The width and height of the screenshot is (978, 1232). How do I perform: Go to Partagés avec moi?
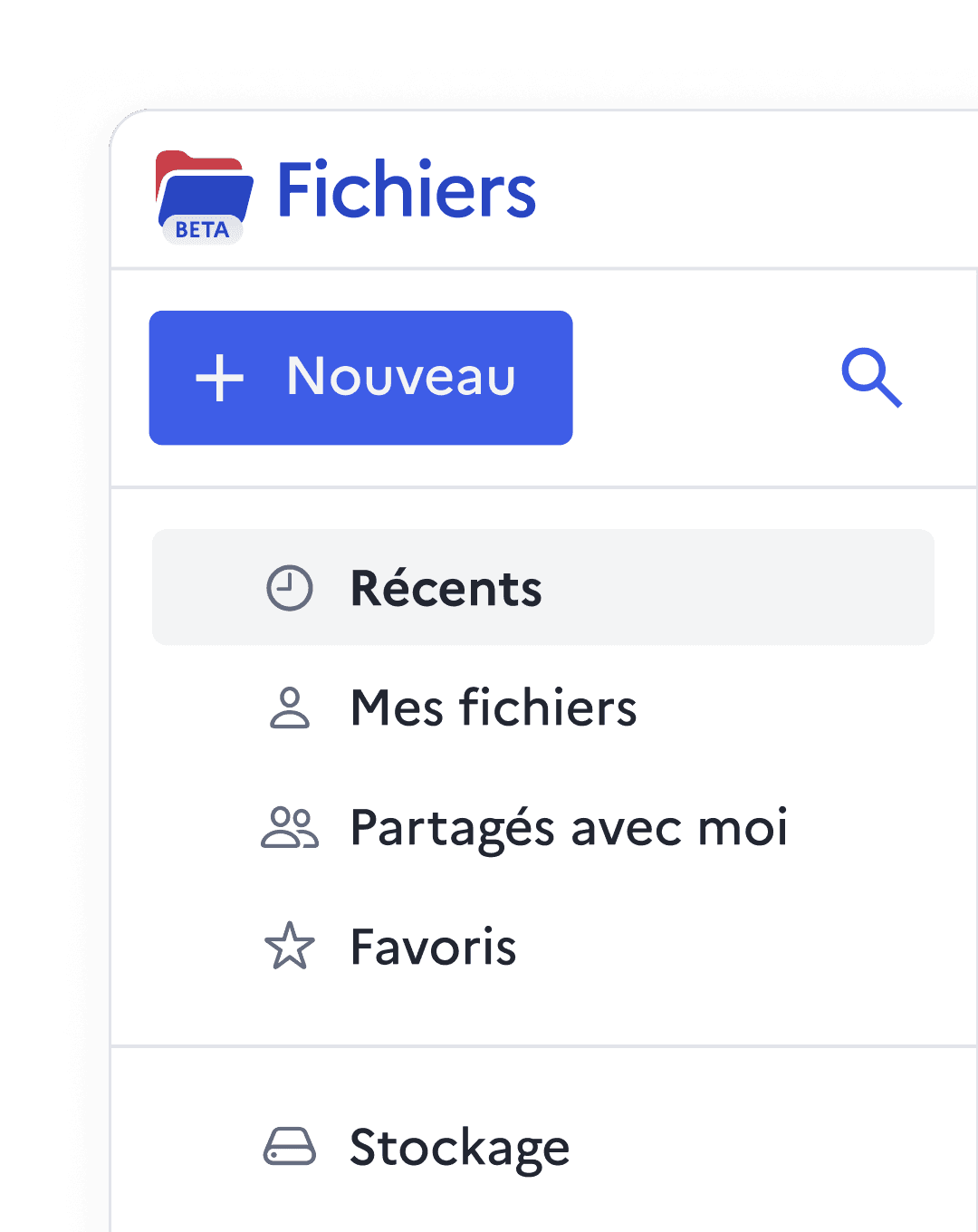[569, 827]
